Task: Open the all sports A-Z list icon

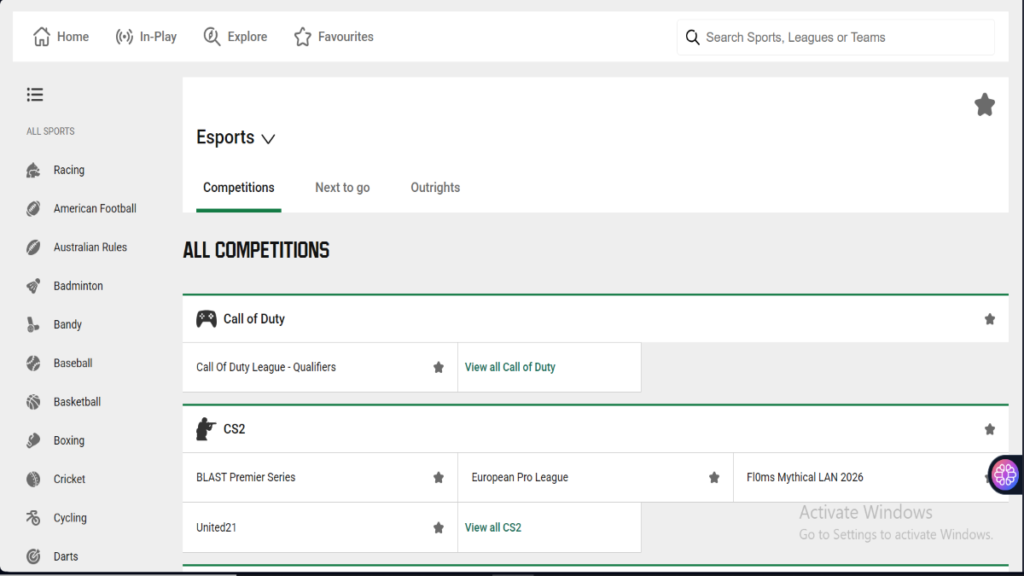Action: tap(35, 94)
